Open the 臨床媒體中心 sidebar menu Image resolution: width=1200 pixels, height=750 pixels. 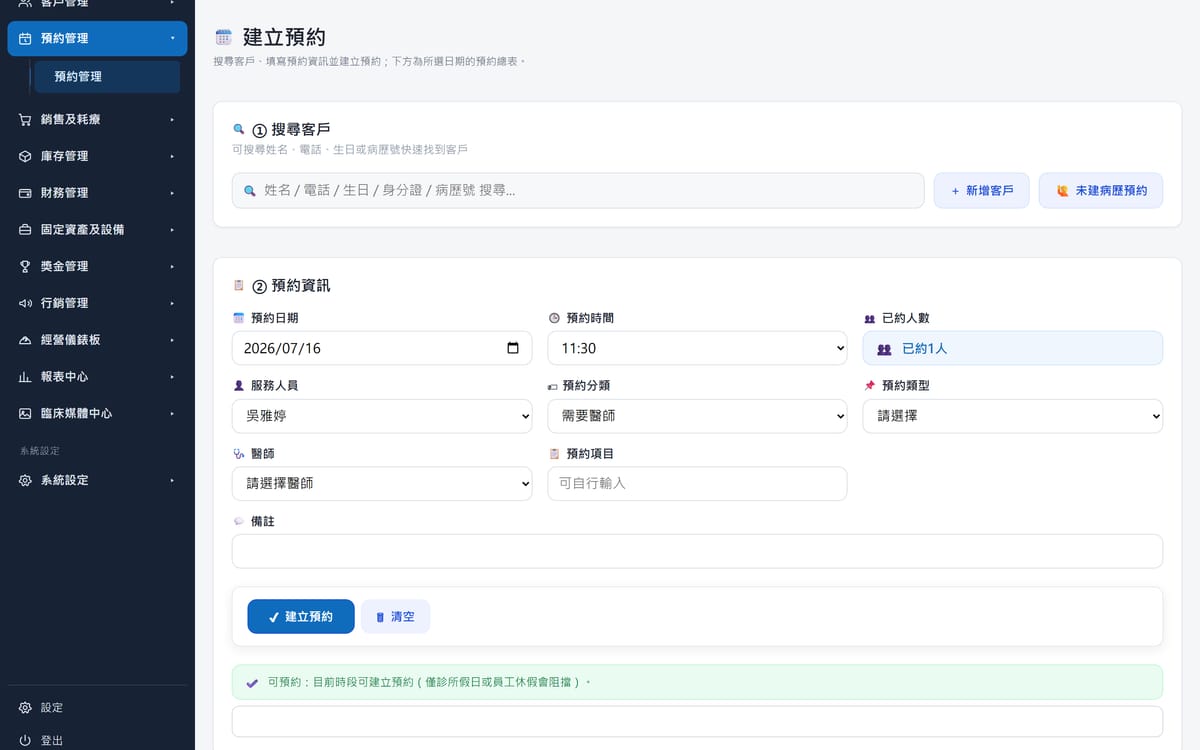click(x=97, y=413)
